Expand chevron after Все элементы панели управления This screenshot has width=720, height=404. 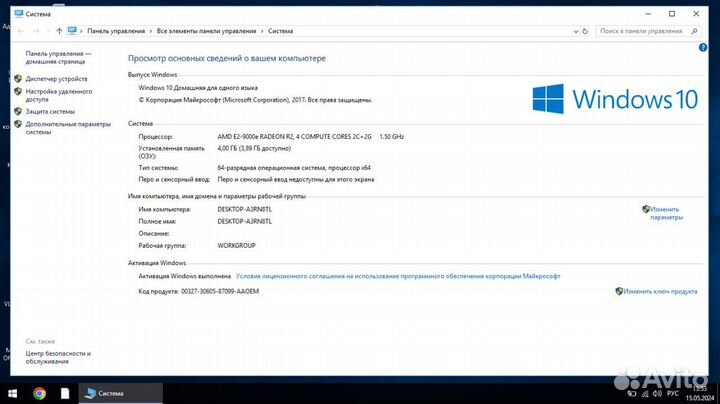click(x=262, y=31)
